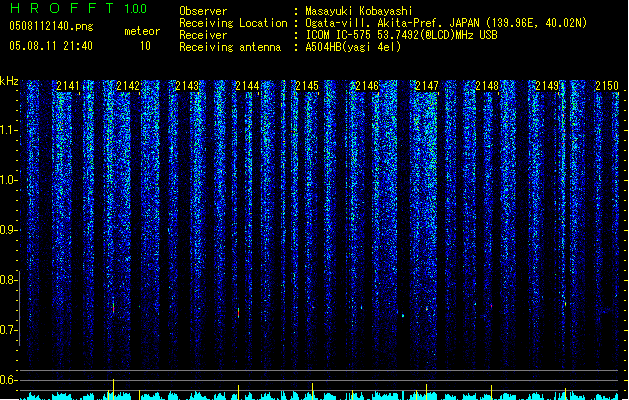Click the meteor label
The image size is (629, 400).
142,31
